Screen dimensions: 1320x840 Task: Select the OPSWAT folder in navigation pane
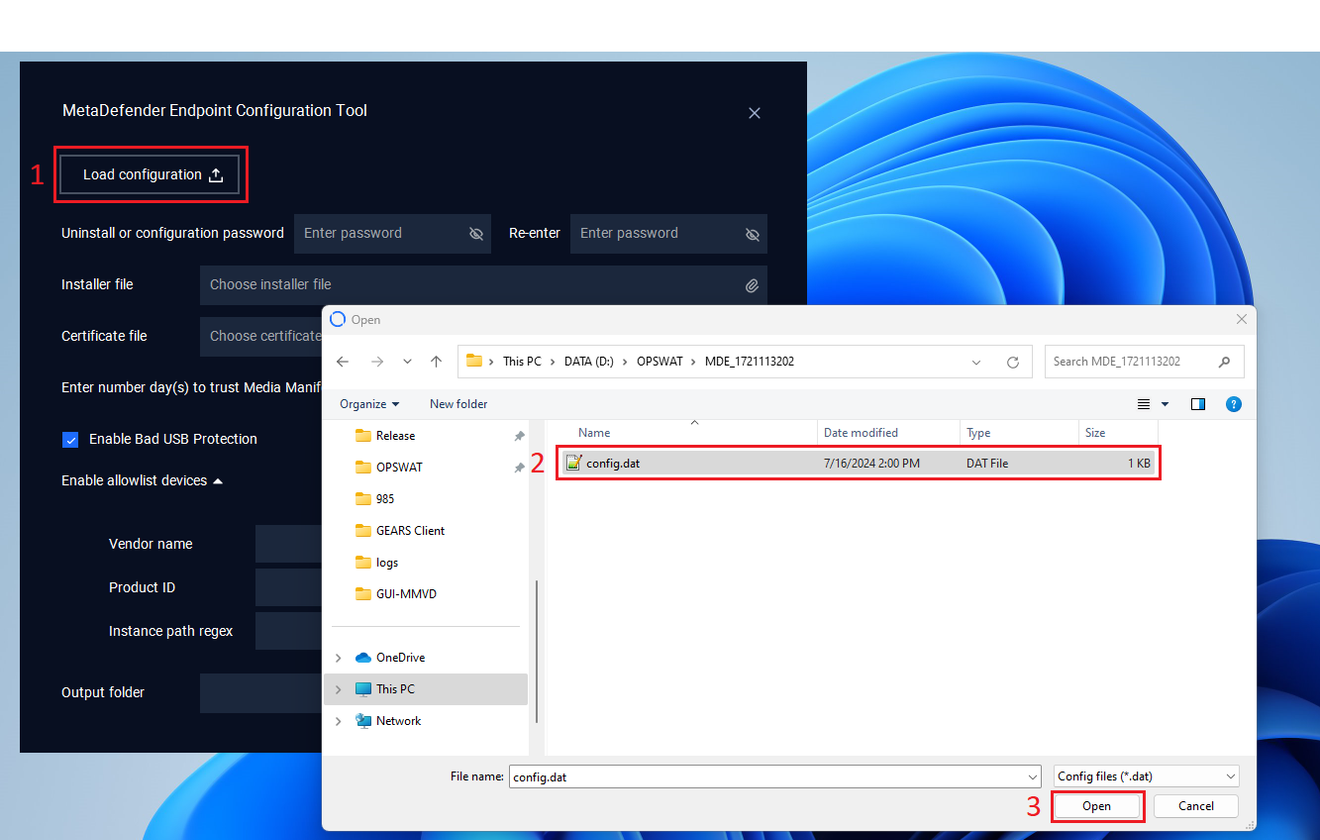399,467
